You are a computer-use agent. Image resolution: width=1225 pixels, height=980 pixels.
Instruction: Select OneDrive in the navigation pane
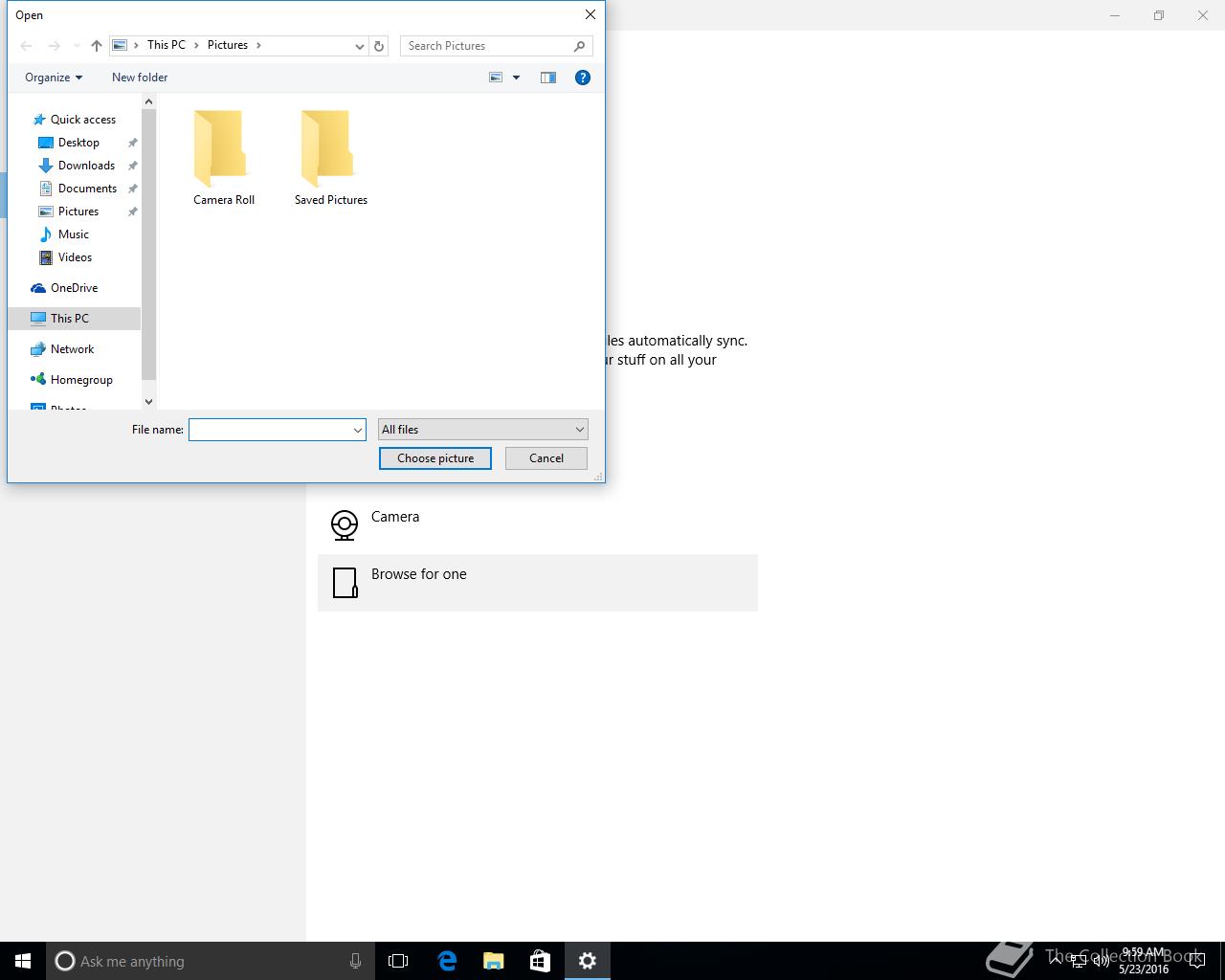[x=74, y=288]
